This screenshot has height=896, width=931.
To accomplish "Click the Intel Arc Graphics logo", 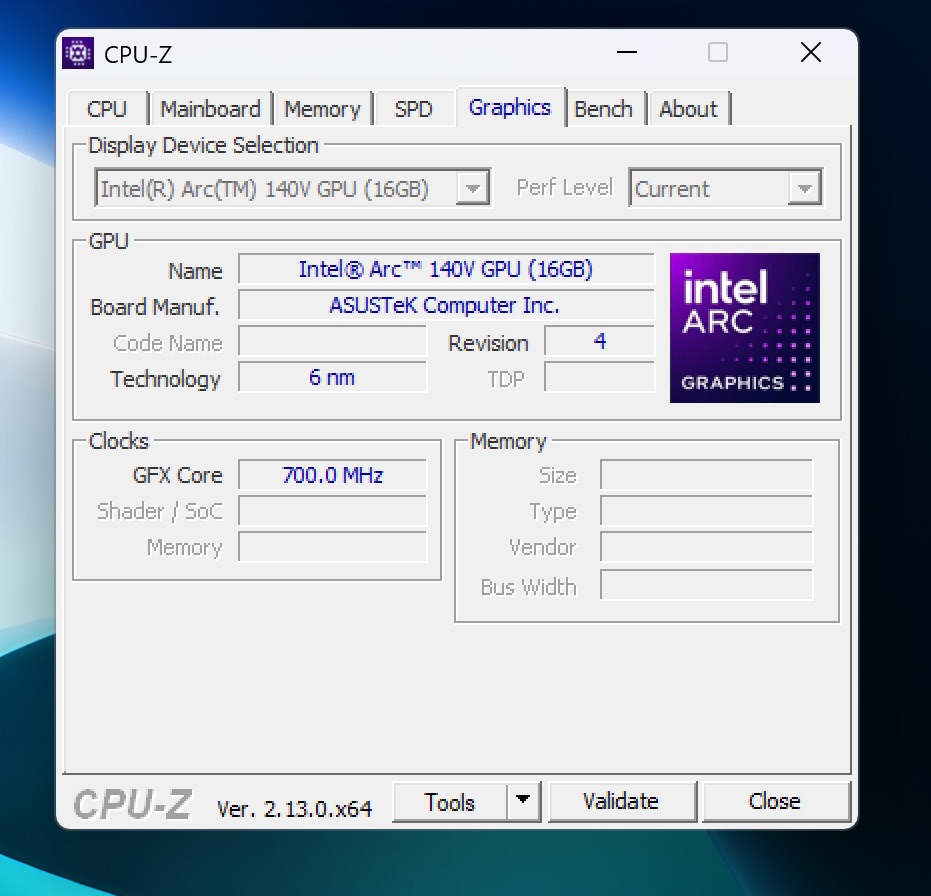I will click(745, 328).
